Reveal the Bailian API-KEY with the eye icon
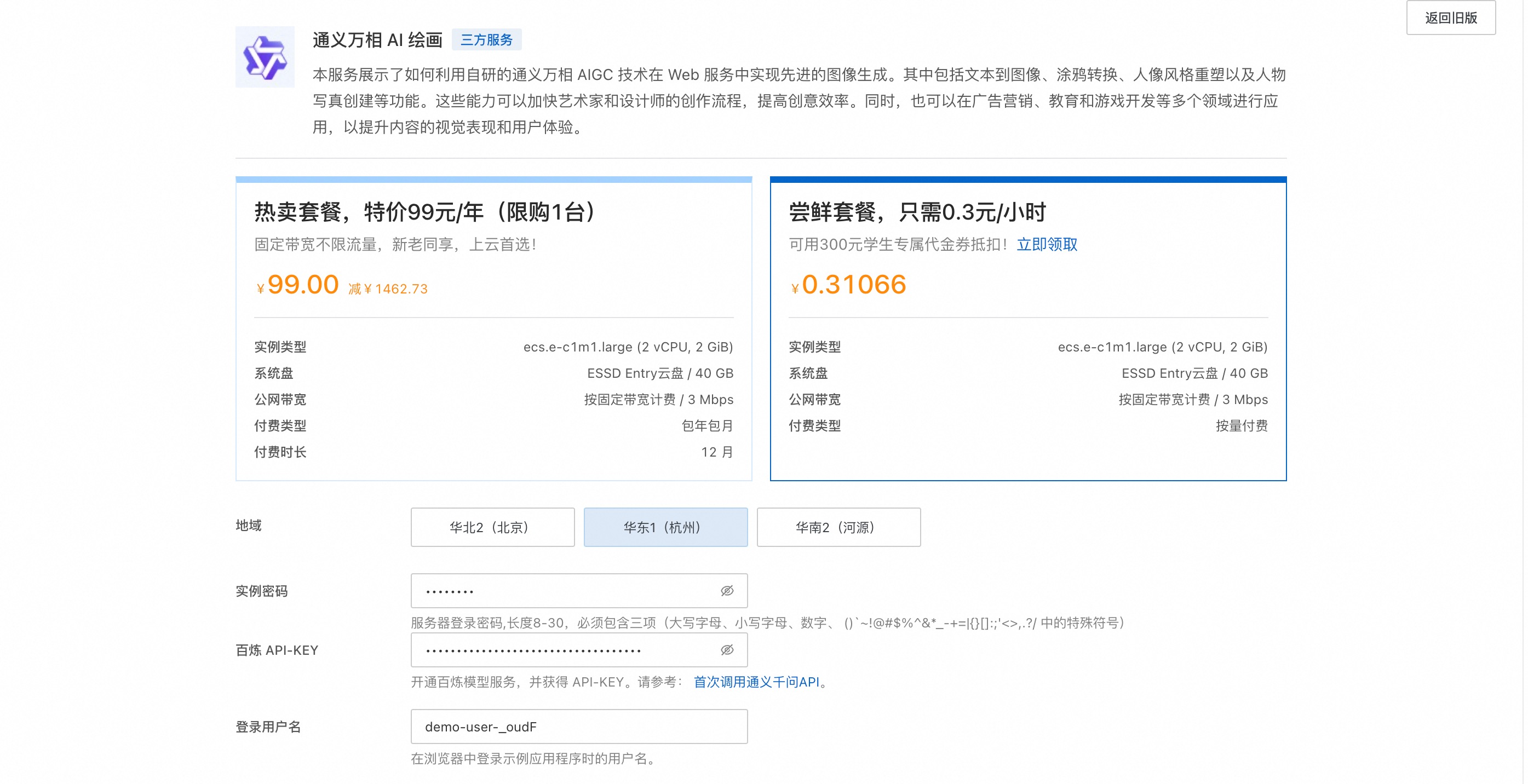This screenshot has height=784, width=1528. (x=727, y=650)
